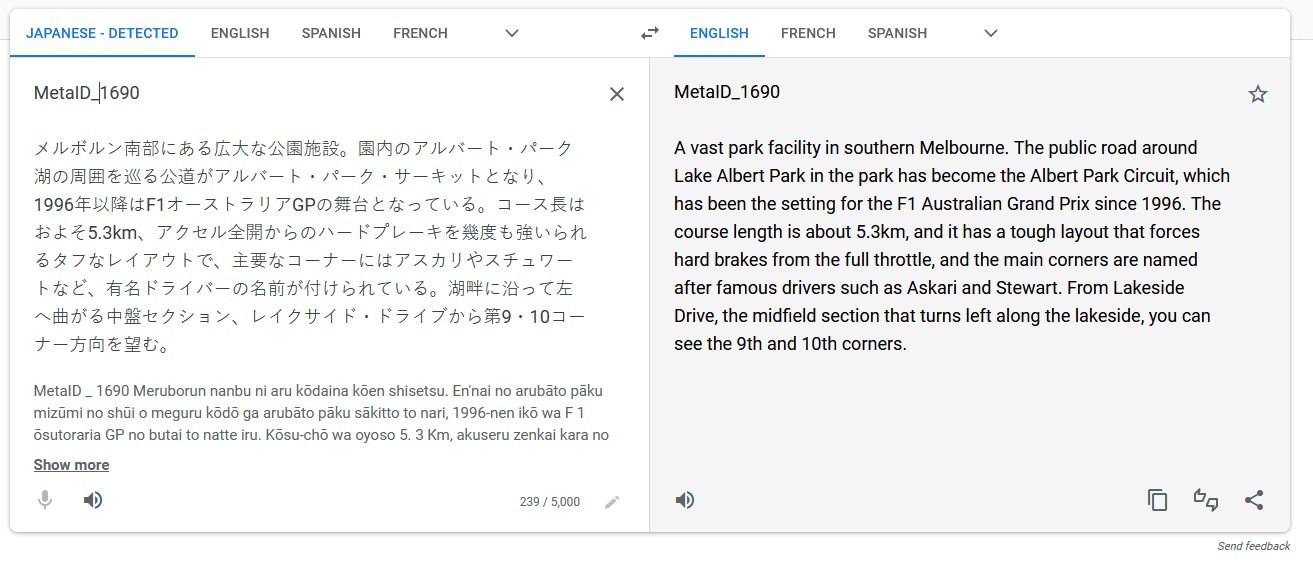Image resolution: width=1313 pixels, height=563 pixels.
Task: Copy the translated text
Action: pyautogui.click(x=1158, y=500)
